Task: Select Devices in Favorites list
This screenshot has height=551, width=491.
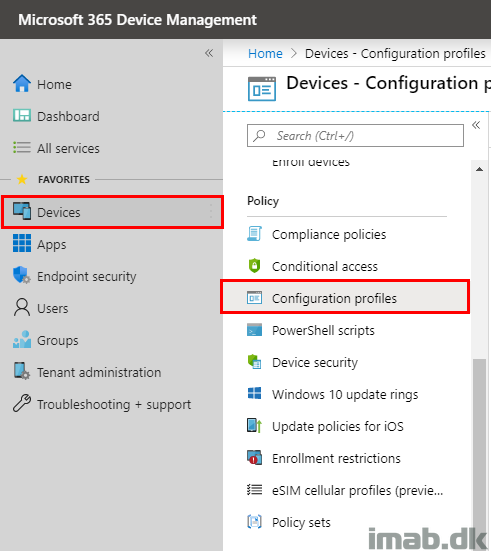Action: coord(112,212)
